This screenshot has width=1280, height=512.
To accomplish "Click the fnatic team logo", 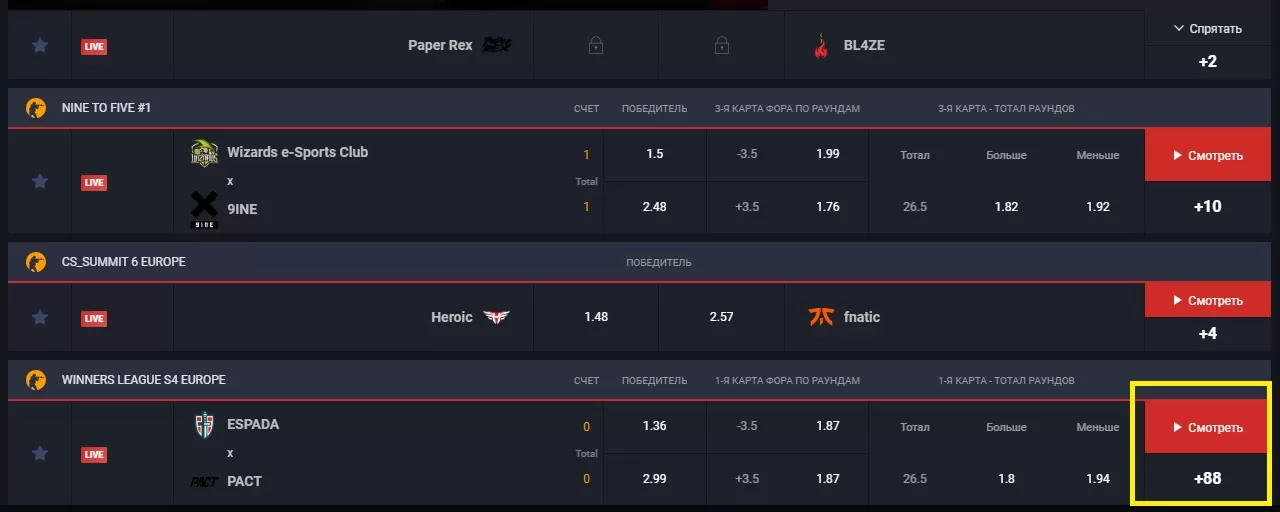I will click(x=820, y=317).
